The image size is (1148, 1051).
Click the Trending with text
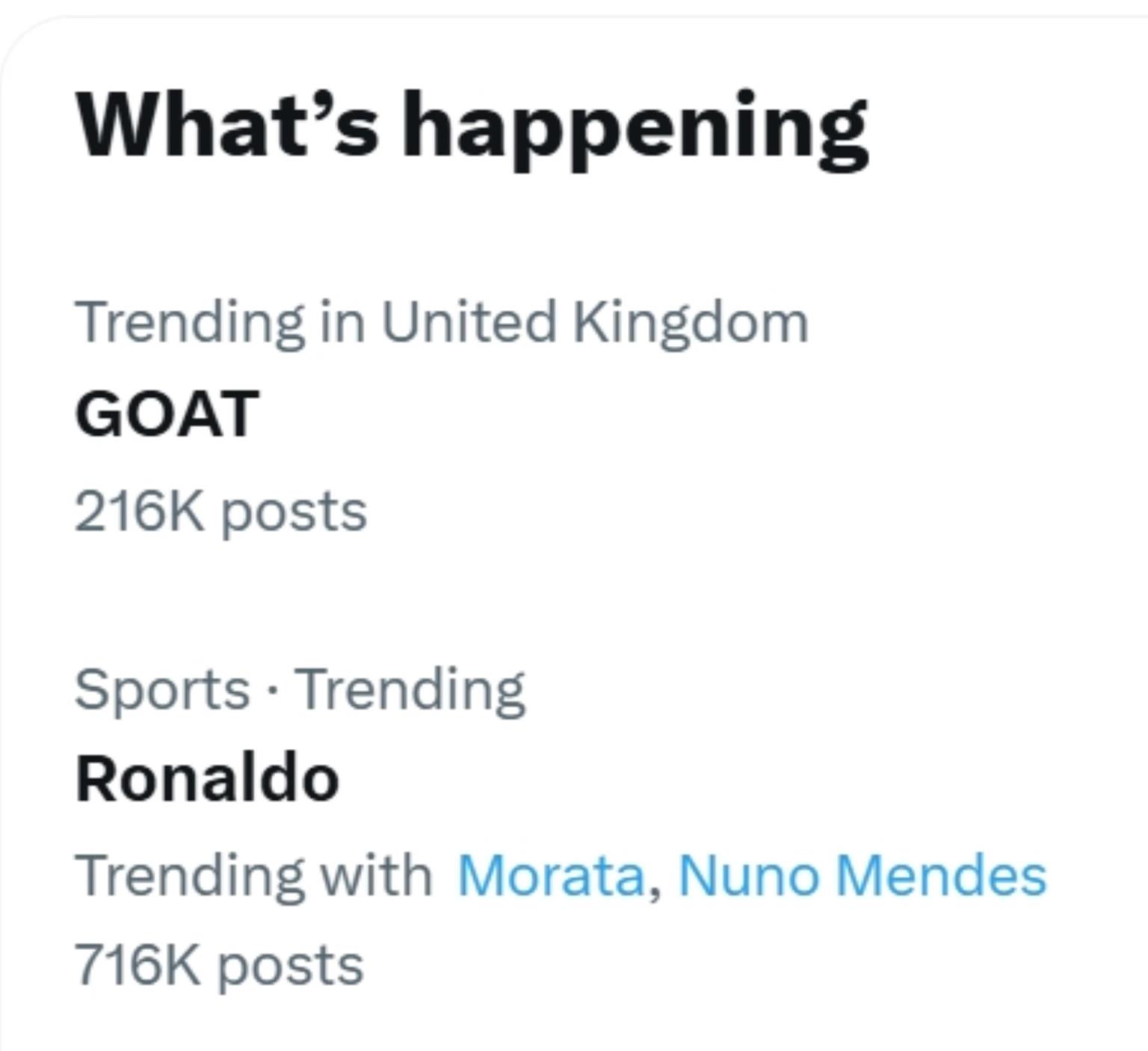coord(253,875)
